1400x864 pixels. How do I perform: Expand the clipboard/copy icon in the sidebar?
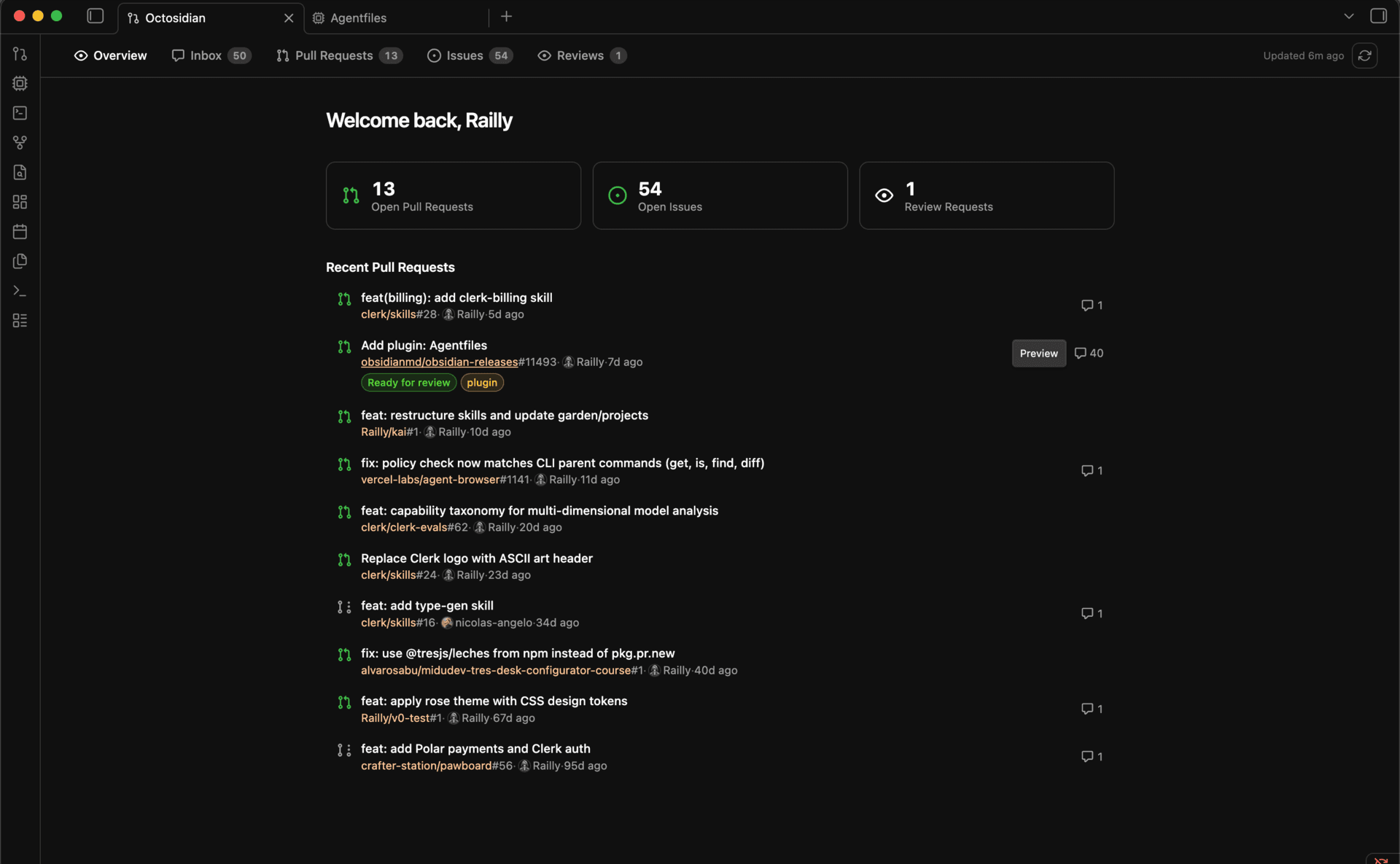pos(20,260)
